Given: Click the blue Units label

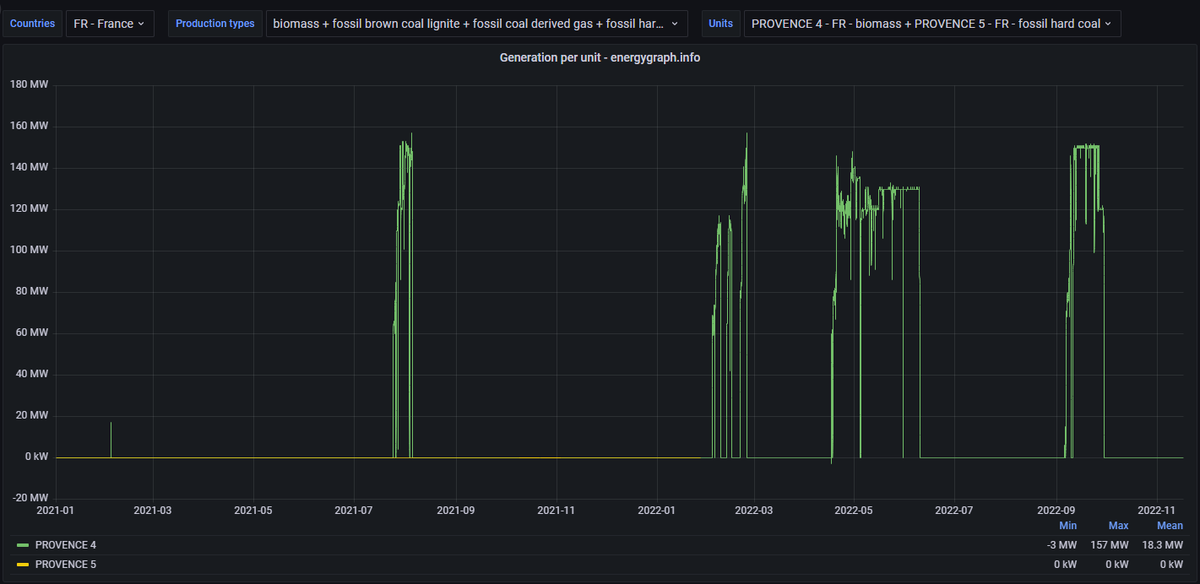Looking at the screenshot, I should point(721,23).
